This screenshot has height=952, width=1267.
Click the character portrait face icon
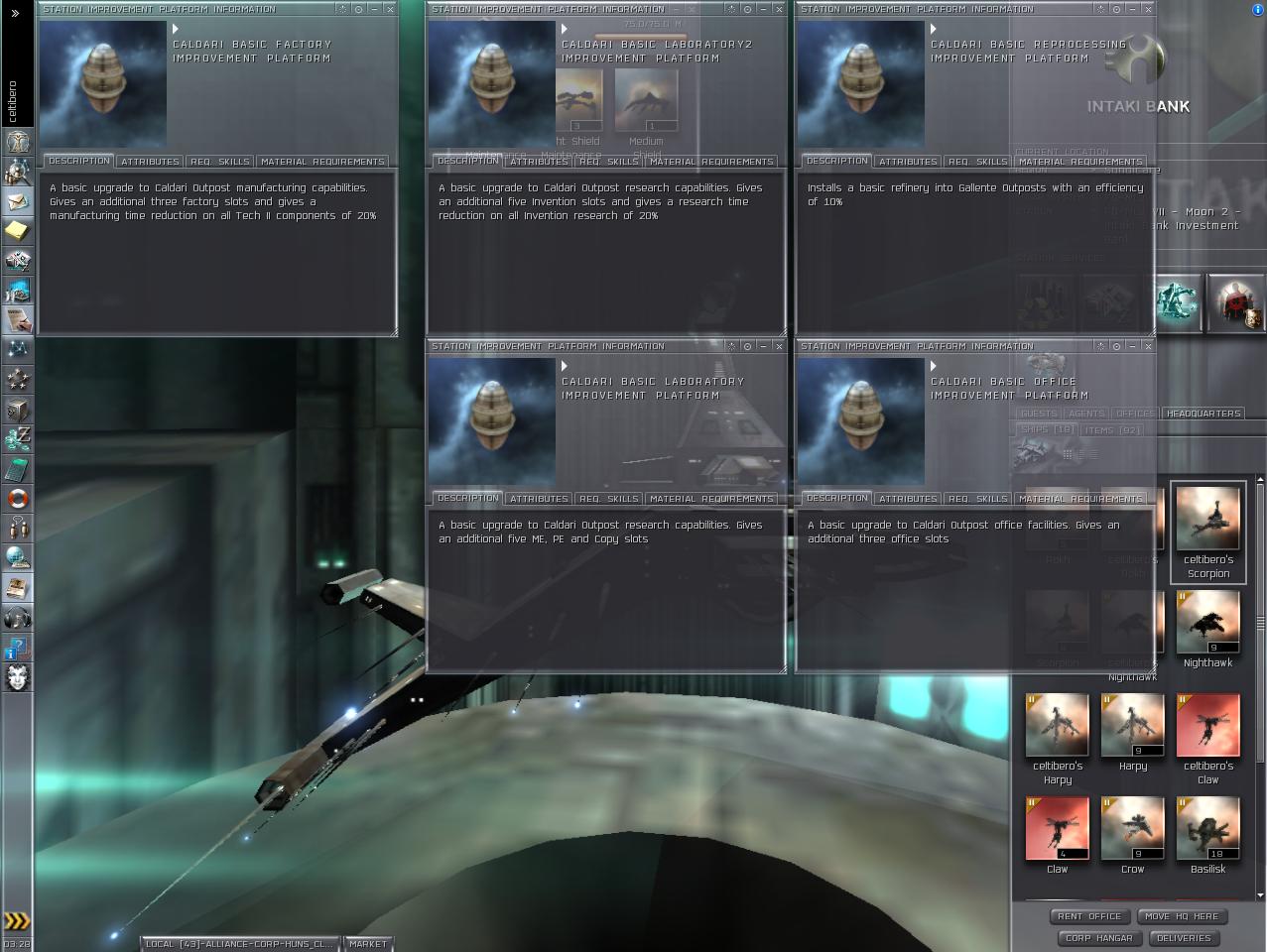[17, 677]
